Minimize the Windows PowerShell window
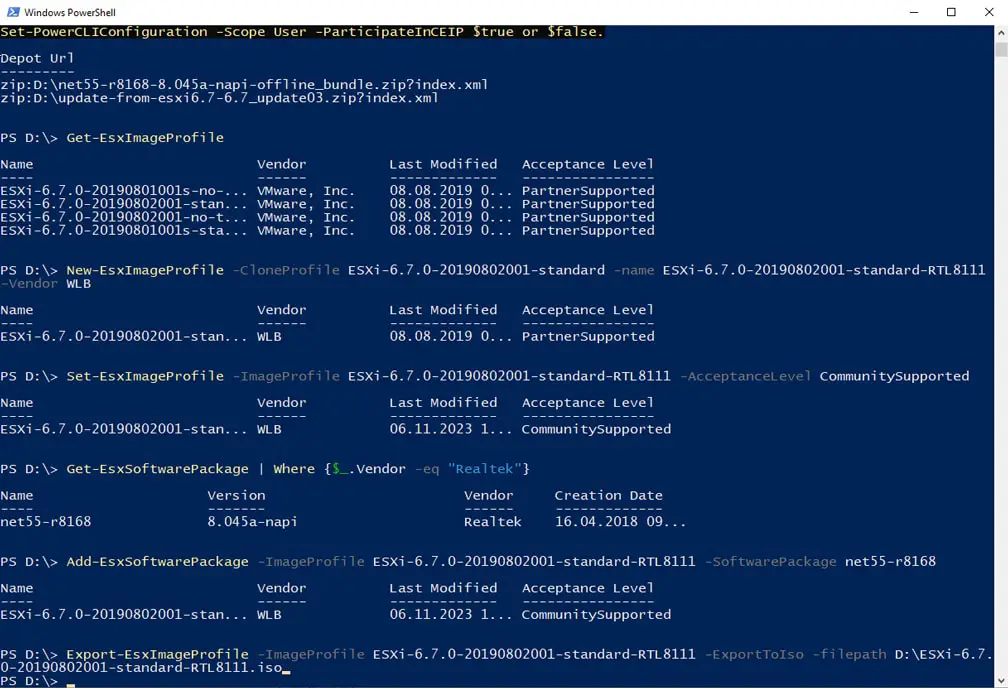 point(914,12)
